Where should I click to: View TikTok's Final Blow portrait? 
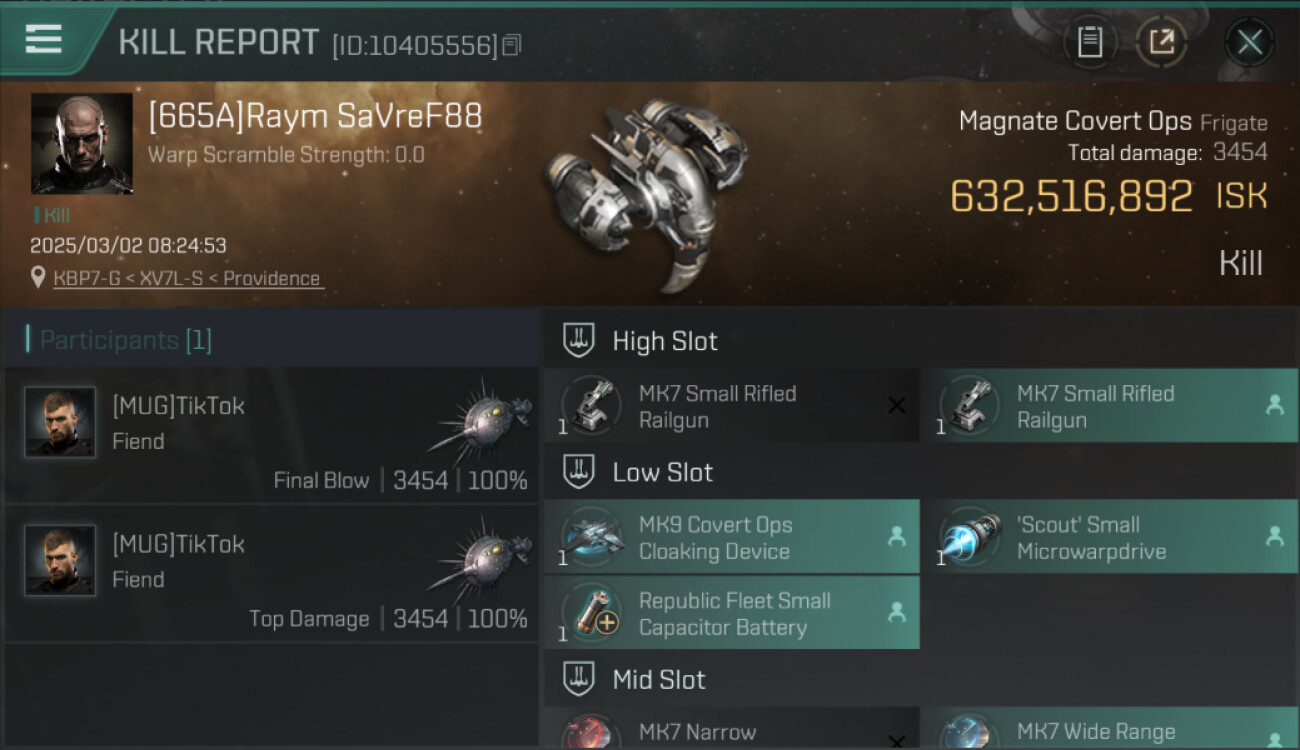click(x=60, y=422)
